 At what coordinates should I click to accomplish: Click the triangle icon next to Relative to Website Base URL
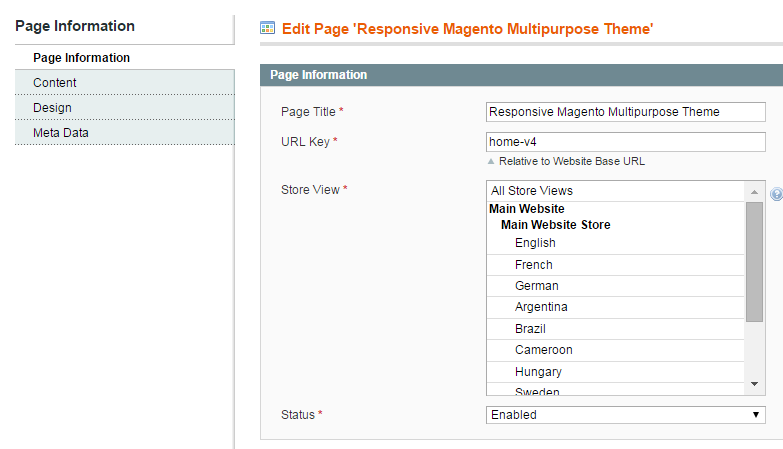pyautogui.click(x=491, y=161)
